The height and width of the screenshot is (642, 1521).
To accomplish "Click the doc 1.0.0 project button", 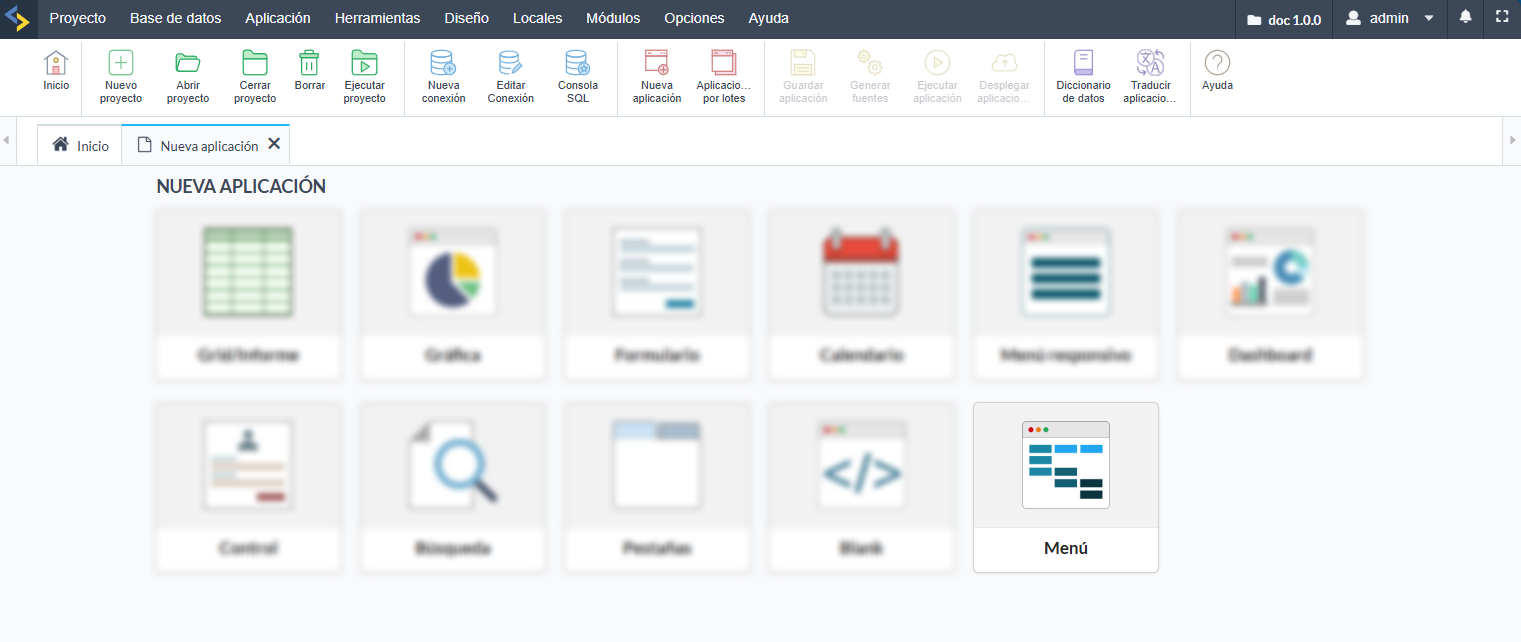I will coord(1283,19).
